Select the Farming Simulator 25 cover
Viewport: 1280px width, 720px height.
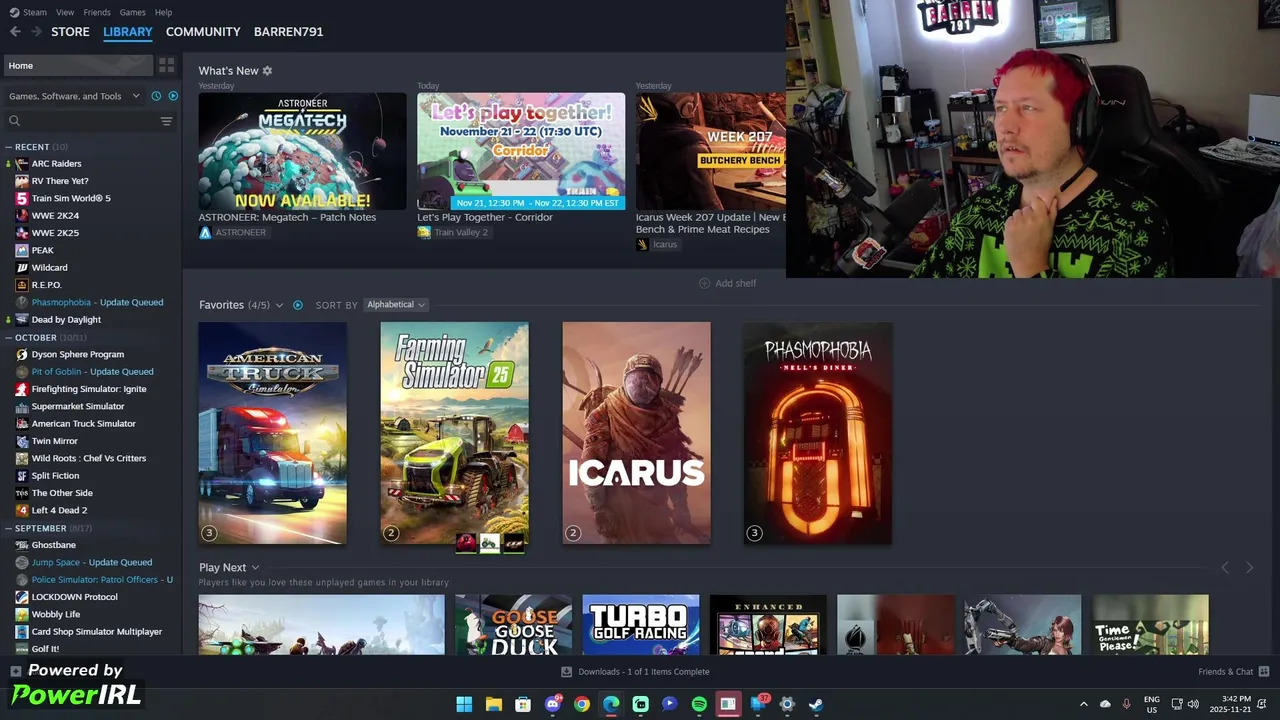point(455,433)
